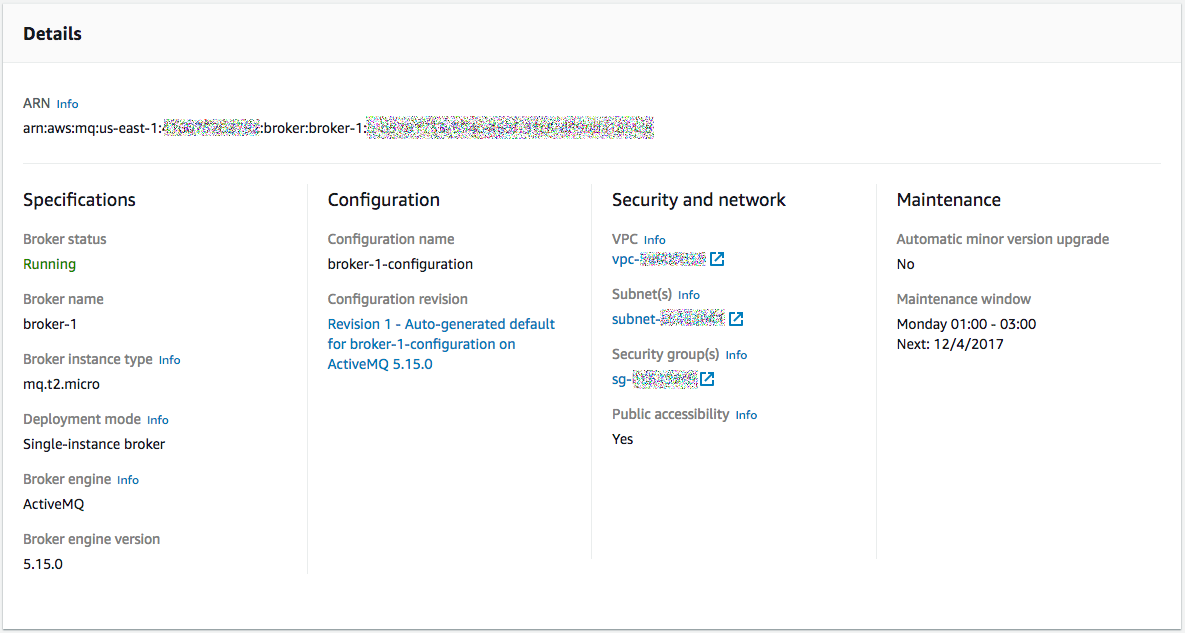Select the broker-1-configuration name text
1185x633 pixels.
pyautogui.click(x=400, y=264)
